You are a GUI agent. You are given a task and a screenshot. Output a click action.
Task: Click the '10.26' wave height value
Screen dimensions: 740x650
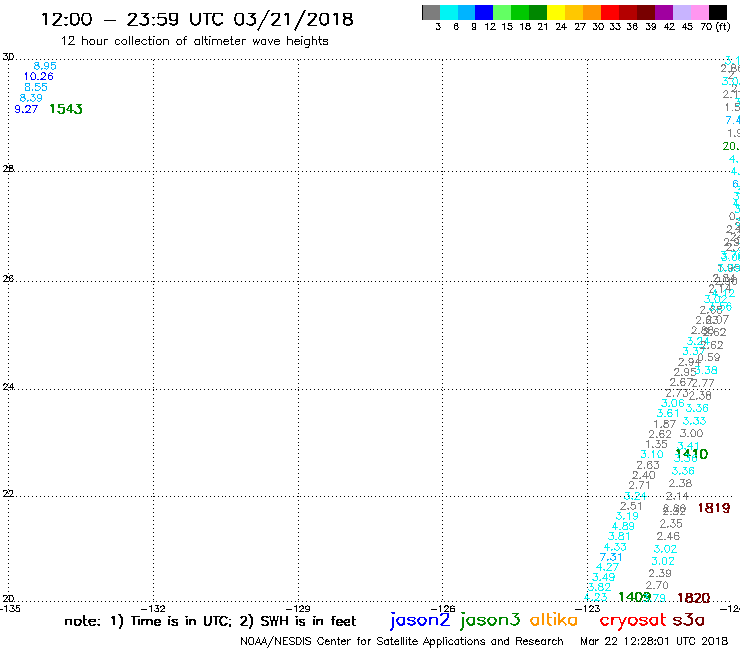[39, 76]
